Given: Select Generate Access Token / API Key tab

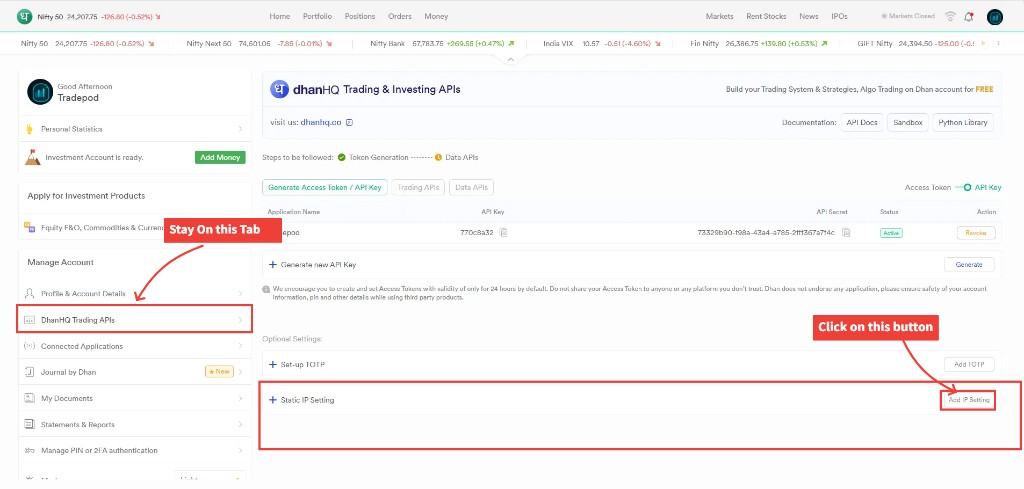Looking at the screenshot, I should point(325,187).
